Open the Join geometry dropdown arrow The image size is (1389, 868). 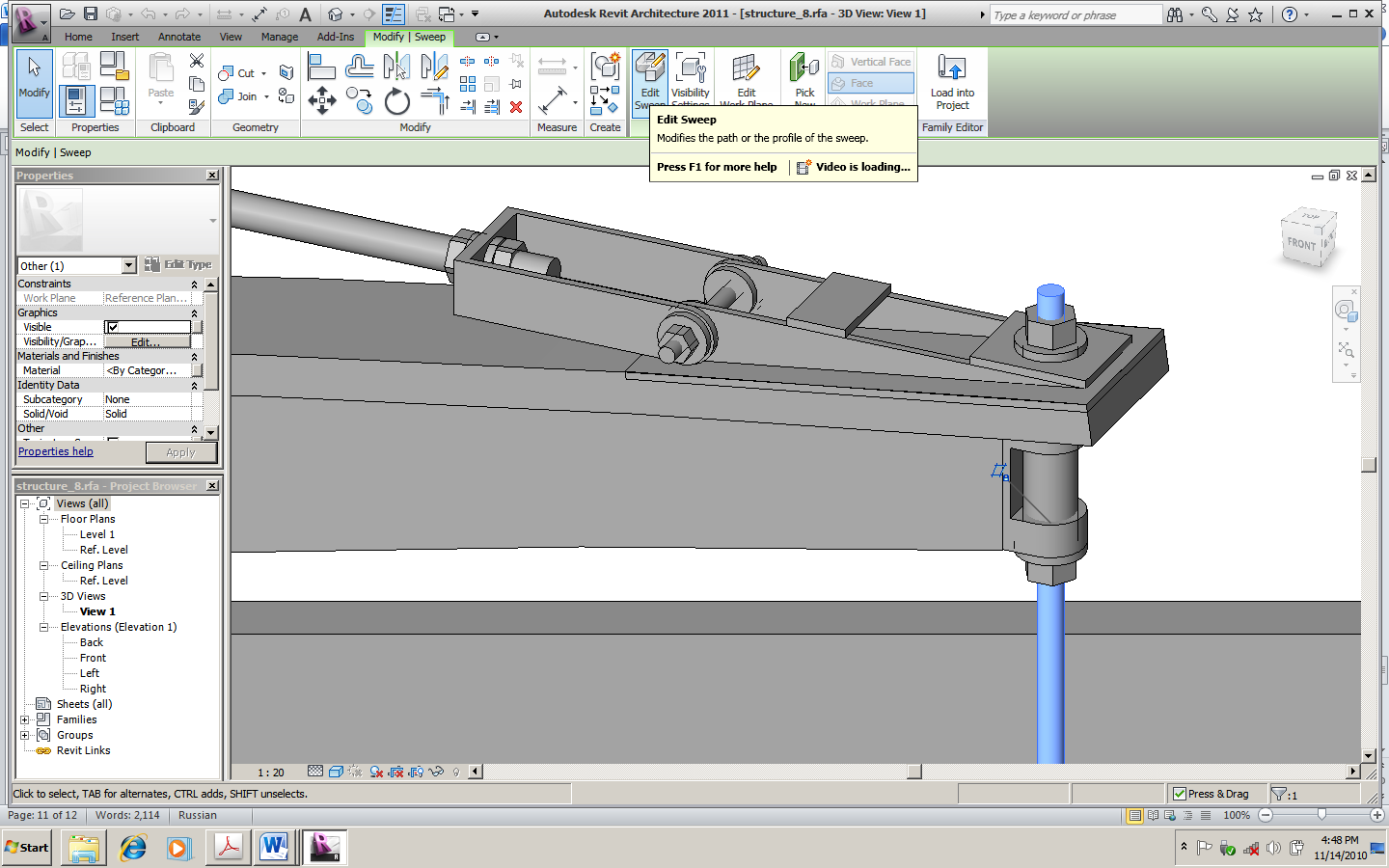tap(266, 96)
